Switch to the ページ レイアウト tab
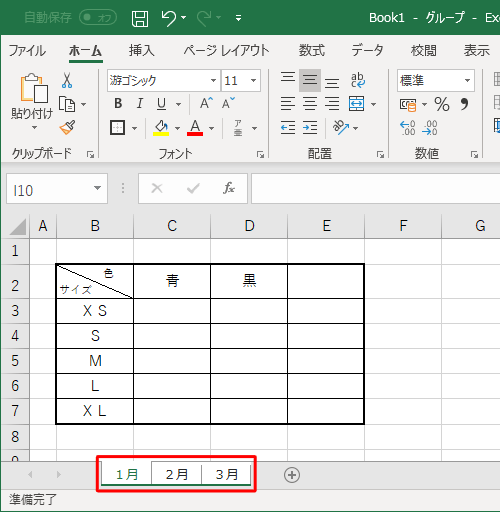This screenshot has width=500, height=512. 226,51
